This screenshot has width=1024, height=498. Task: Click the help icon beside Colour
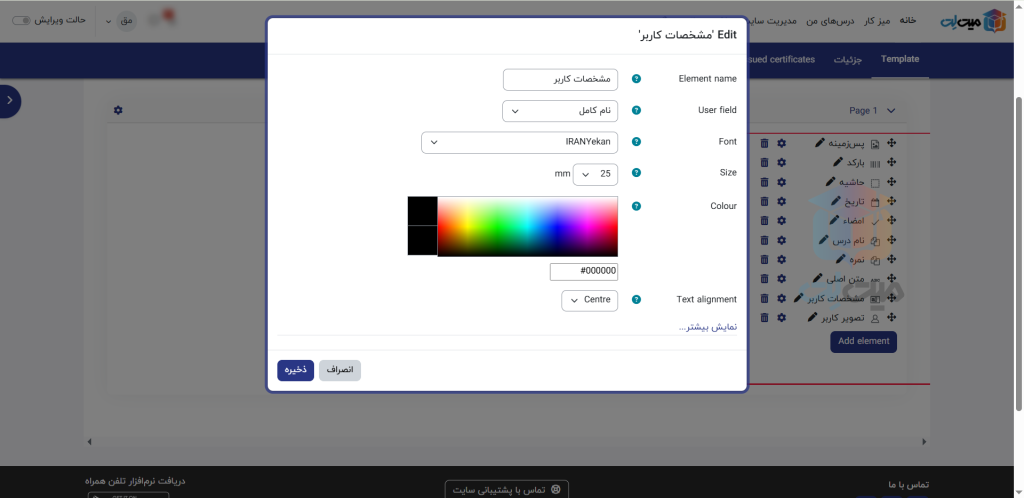click(636, 206)
